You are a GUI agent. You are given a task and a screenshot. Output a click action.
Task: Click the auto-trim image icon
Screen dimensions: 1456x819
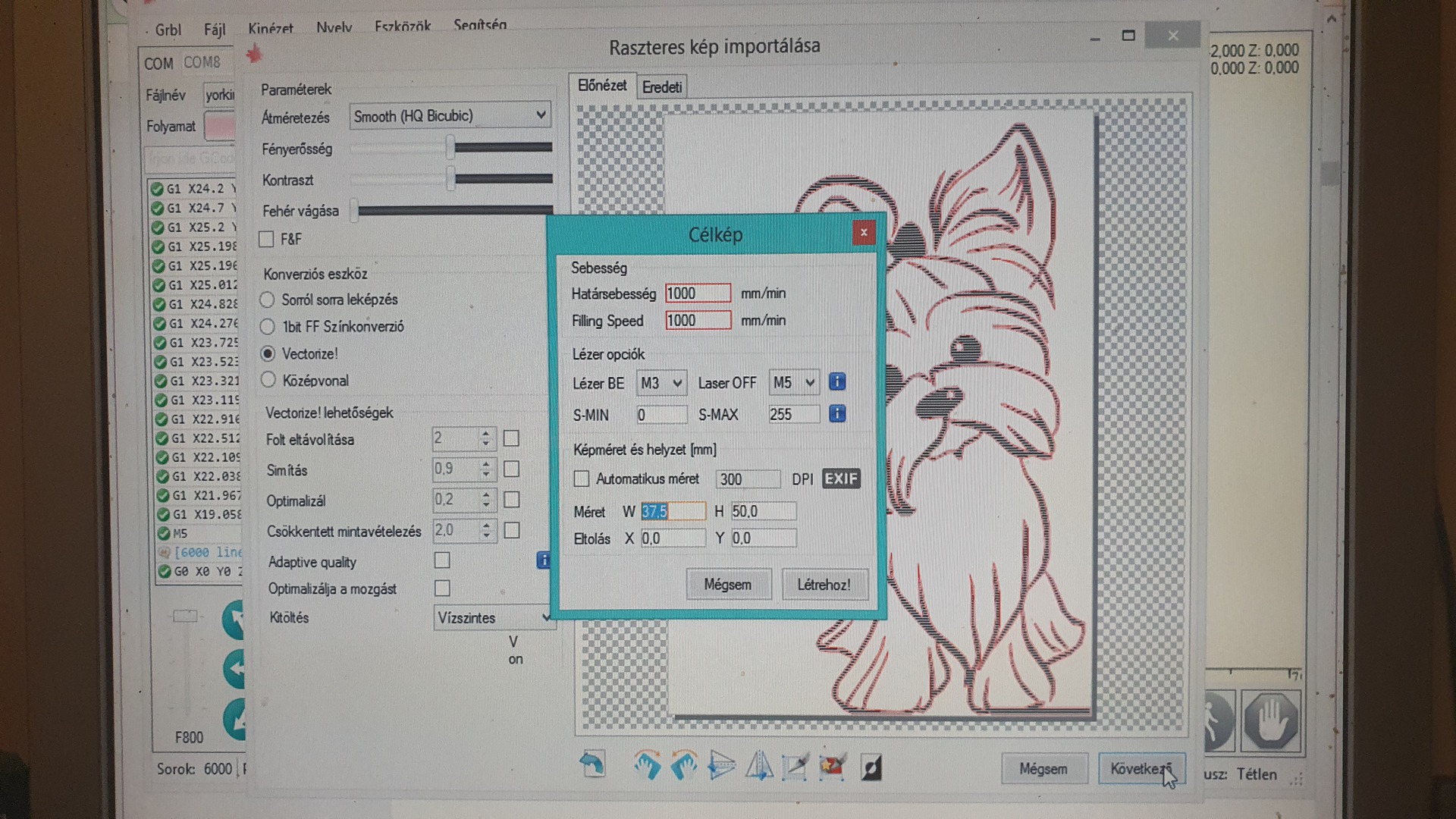tap(833, 767)
